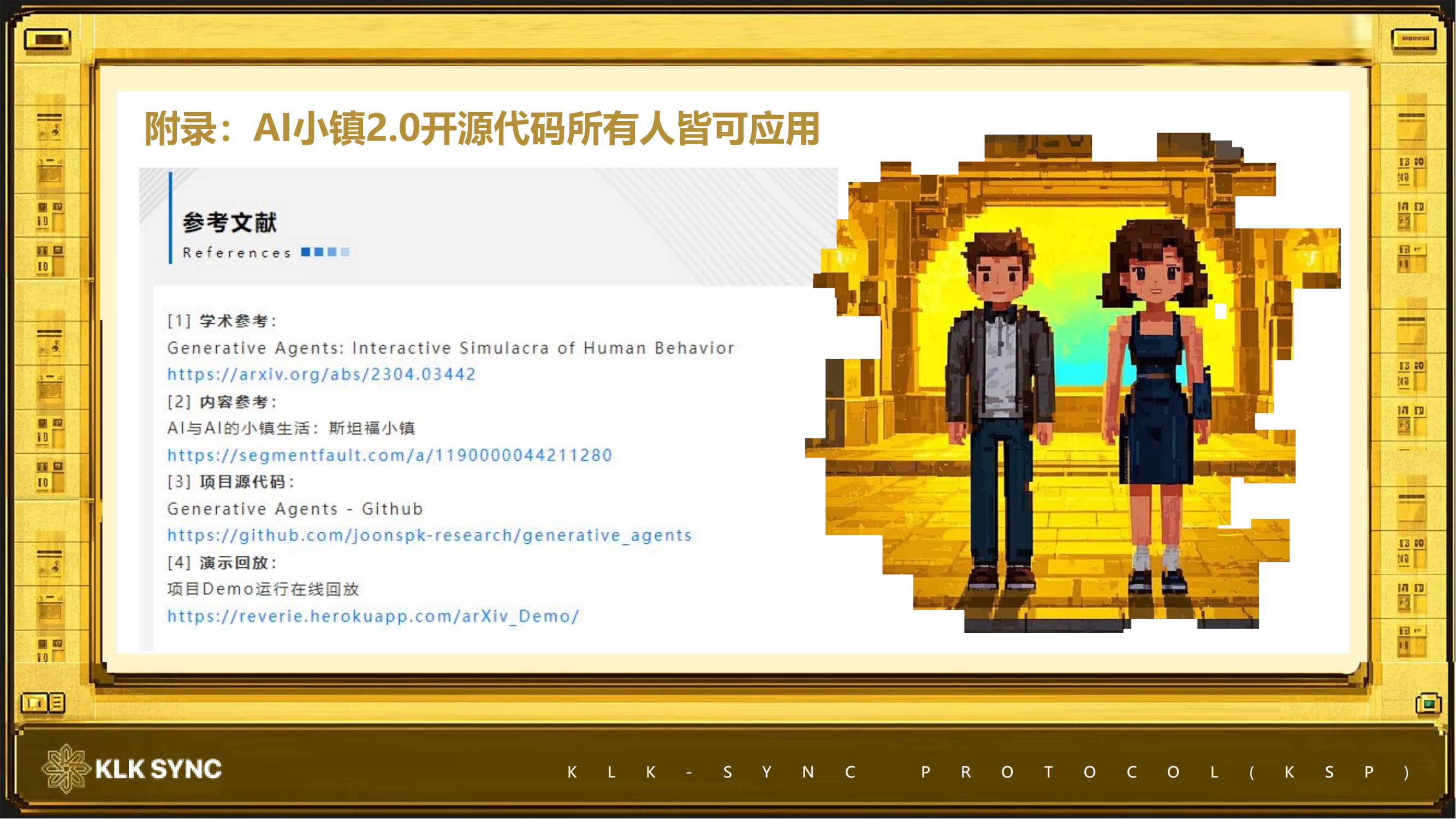Click the green screen icon at bottom-right
The height and width of the screenshot is (819, 1456).
click(x=1428, y=704)
